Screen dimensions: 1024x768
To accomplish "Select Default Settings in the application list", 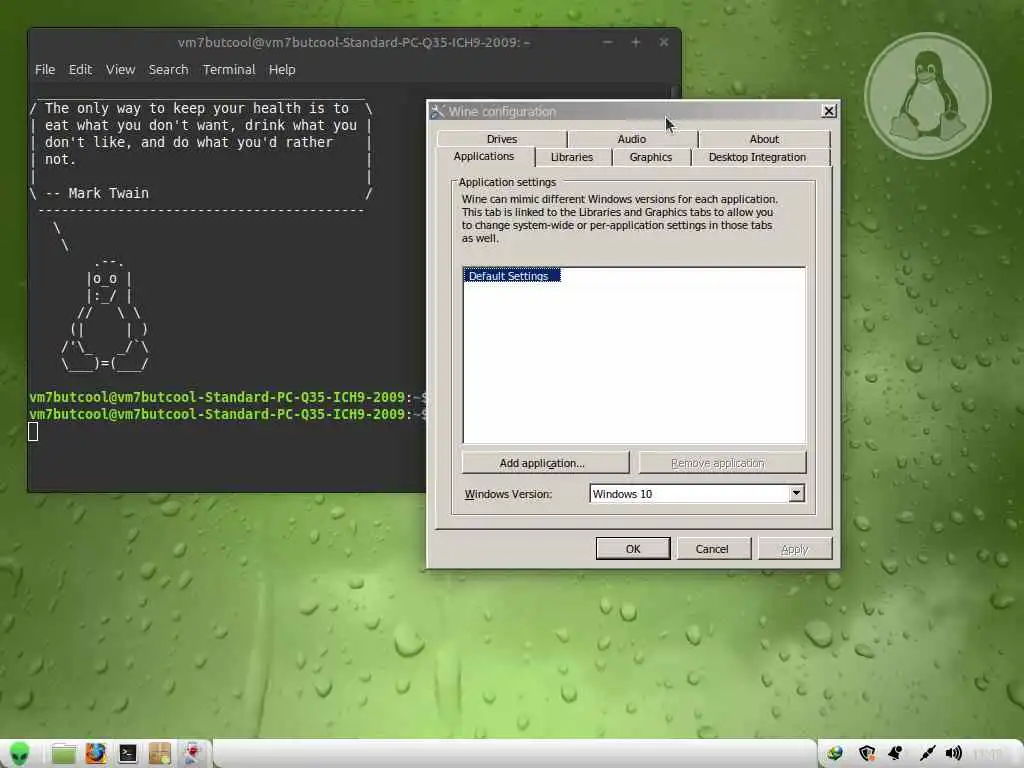I will click(512, 276).
